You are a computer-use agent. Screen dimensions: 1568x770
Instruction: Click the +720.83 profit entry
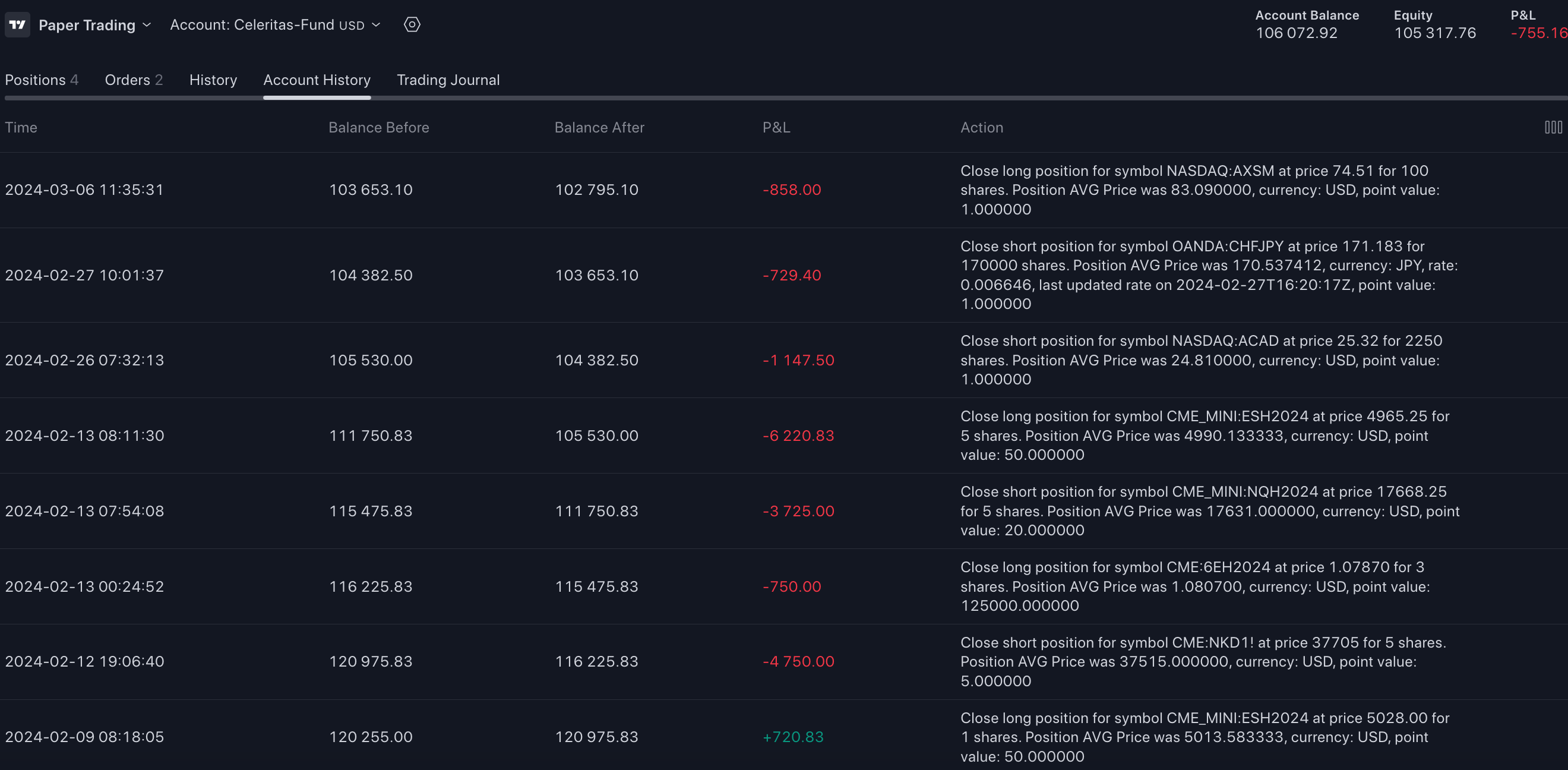[x=792, y=737]
